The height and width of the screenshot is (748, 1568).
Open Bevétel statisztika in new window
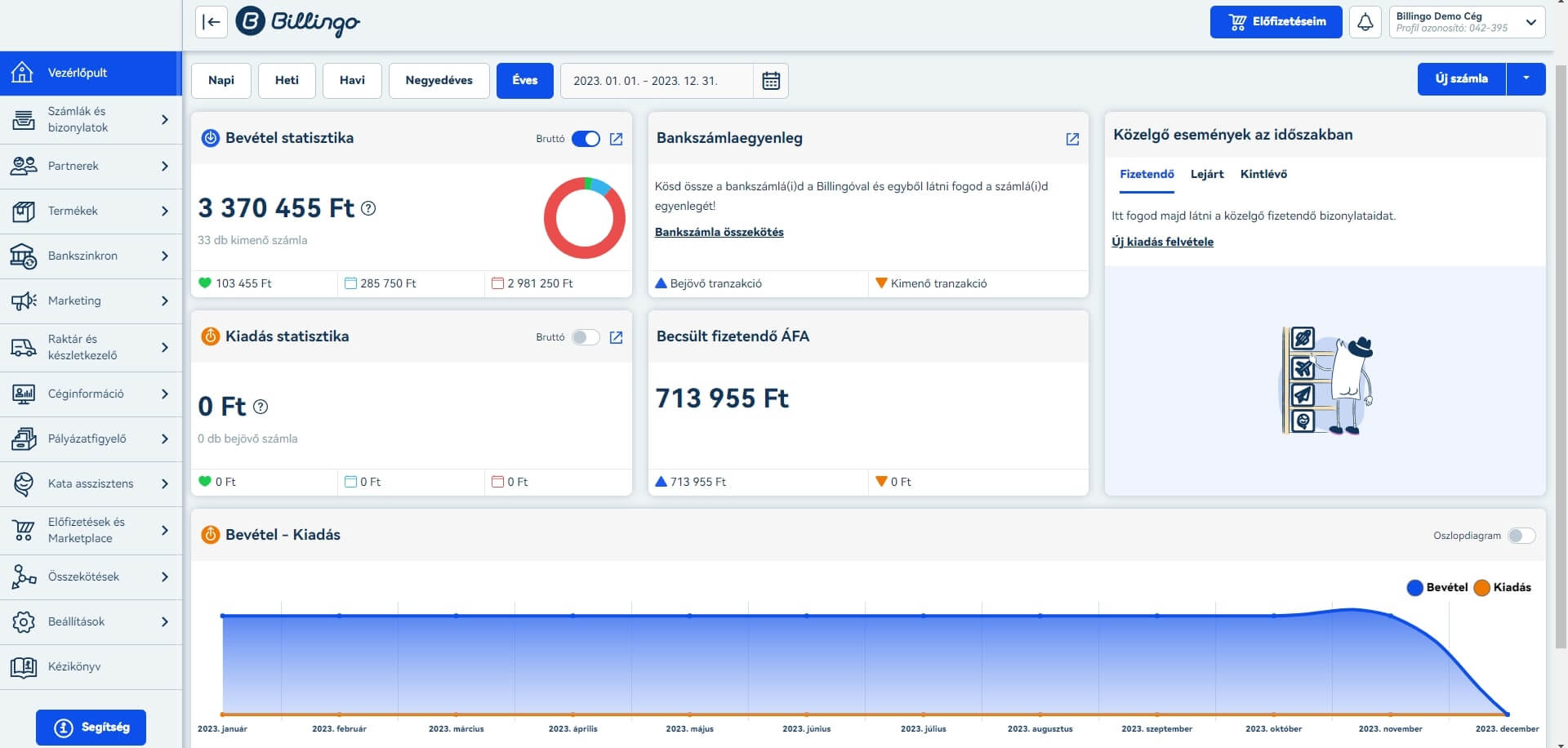click(617, 139)
